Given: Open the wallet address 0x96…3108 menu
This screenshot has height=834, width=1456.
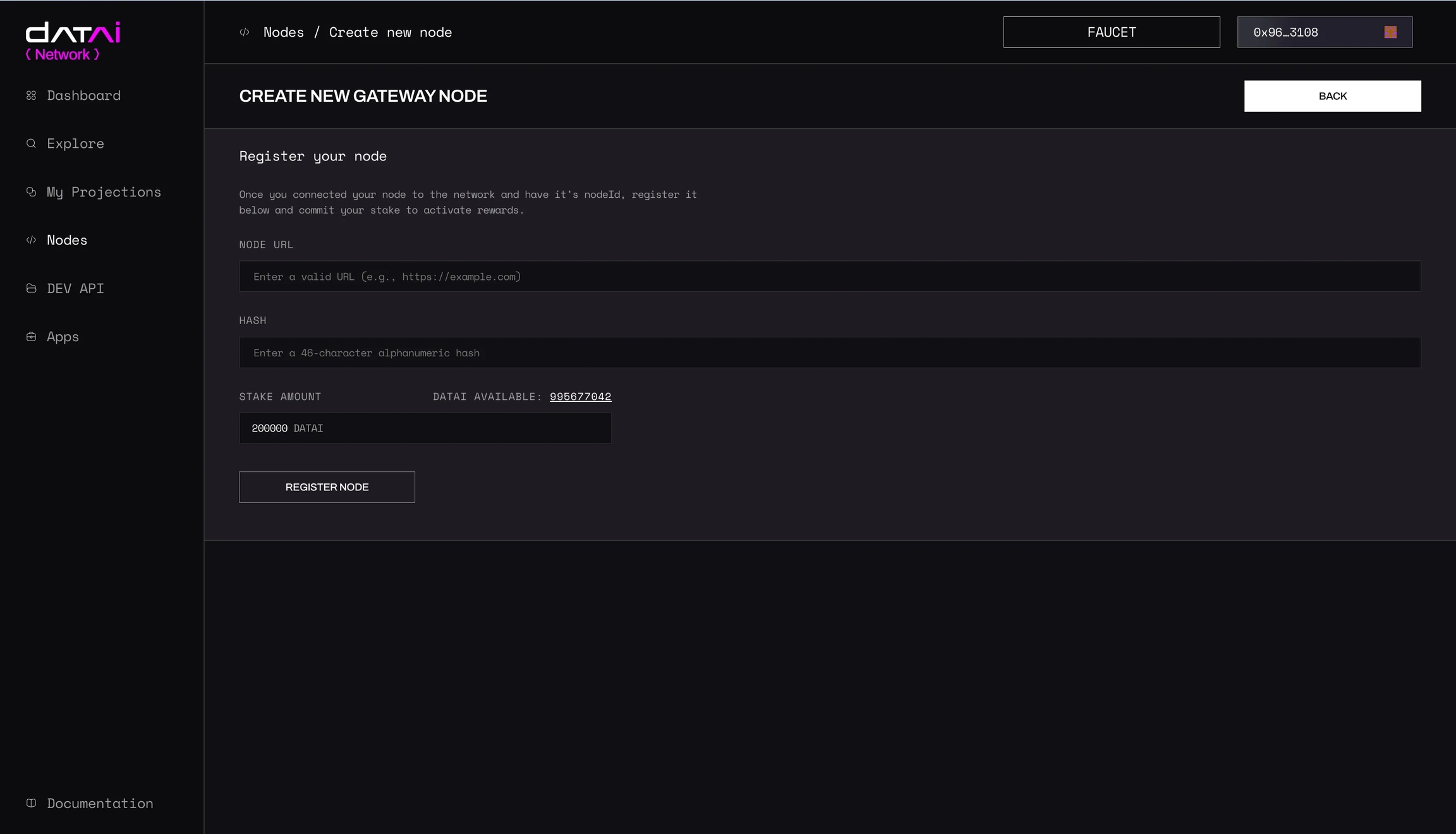Looking at the screenshot, I should (1285, 32).
